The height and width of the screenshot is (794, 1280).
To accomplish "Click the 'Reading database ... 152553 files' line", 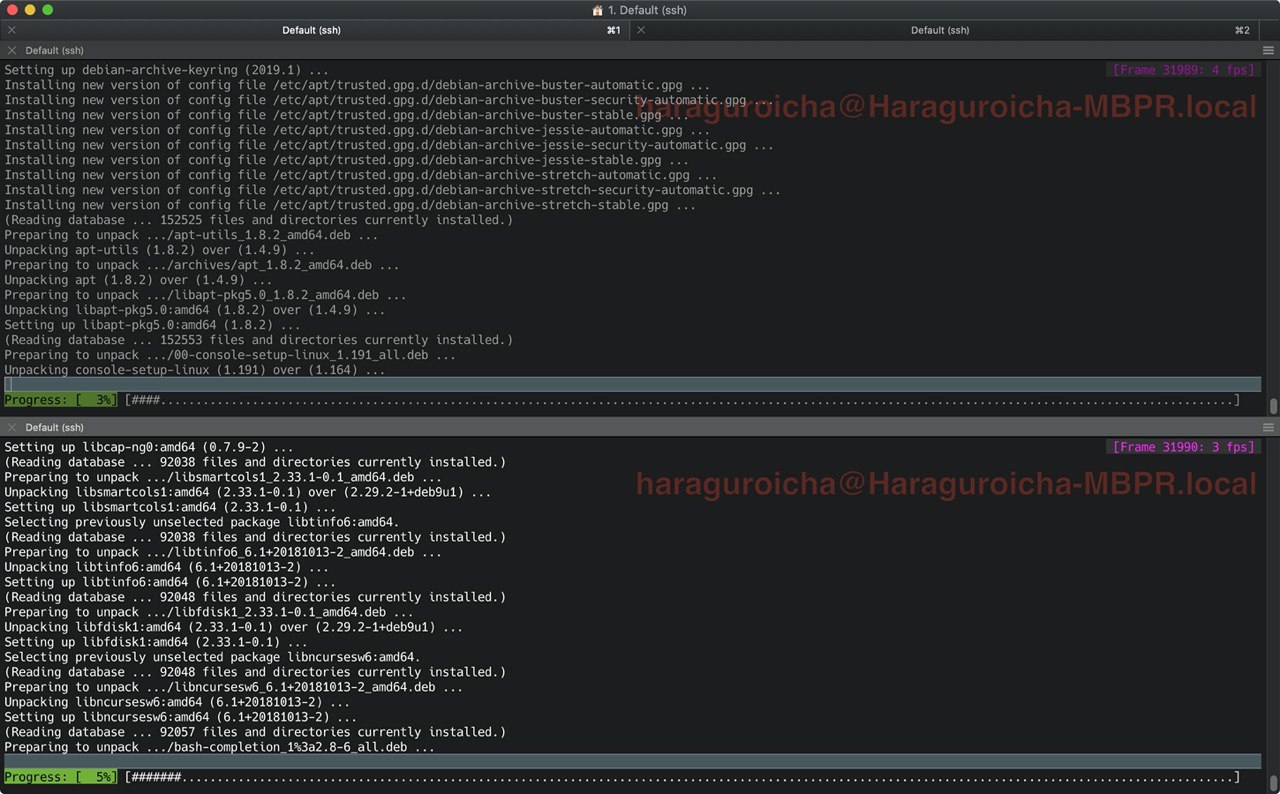I will pos(258,340).
